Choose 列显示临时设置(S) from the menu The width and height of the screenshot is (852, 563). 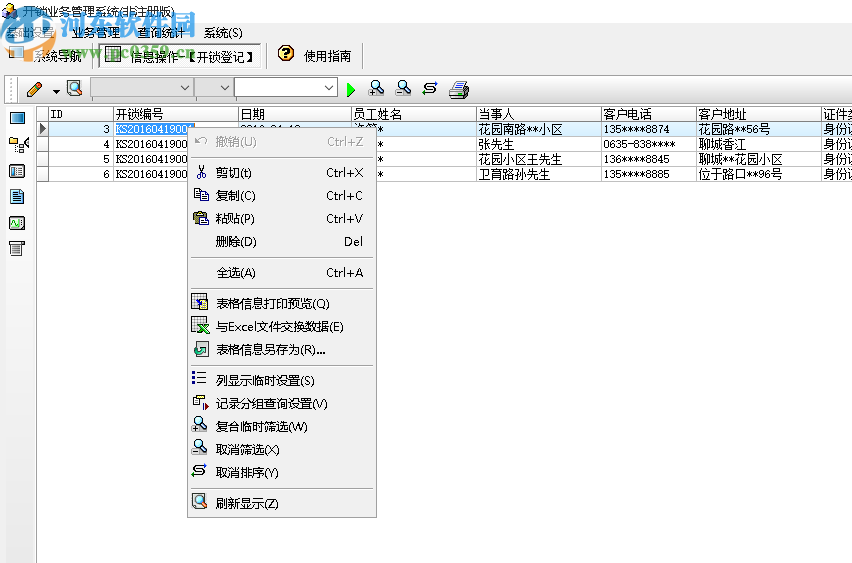(x=282, y=380)
